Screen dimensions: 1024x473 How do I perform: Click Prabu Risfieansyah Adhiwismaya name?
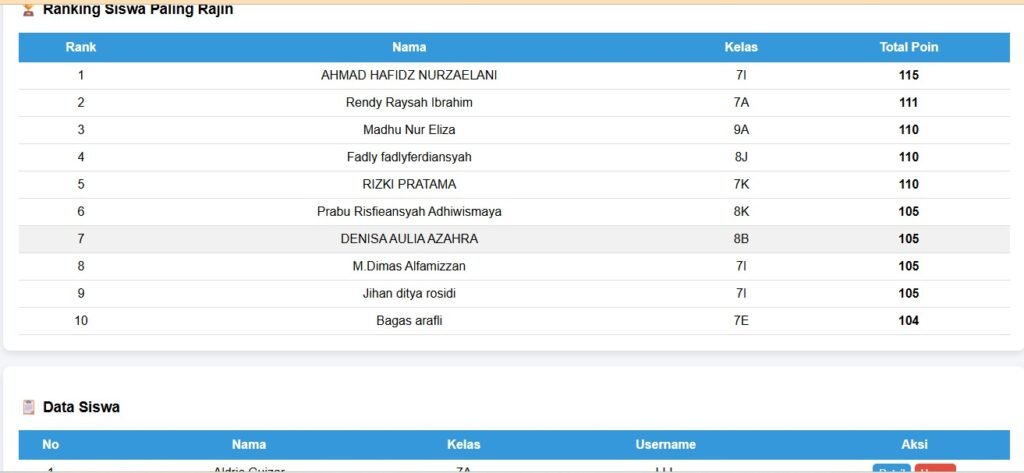tap(409, 211)
